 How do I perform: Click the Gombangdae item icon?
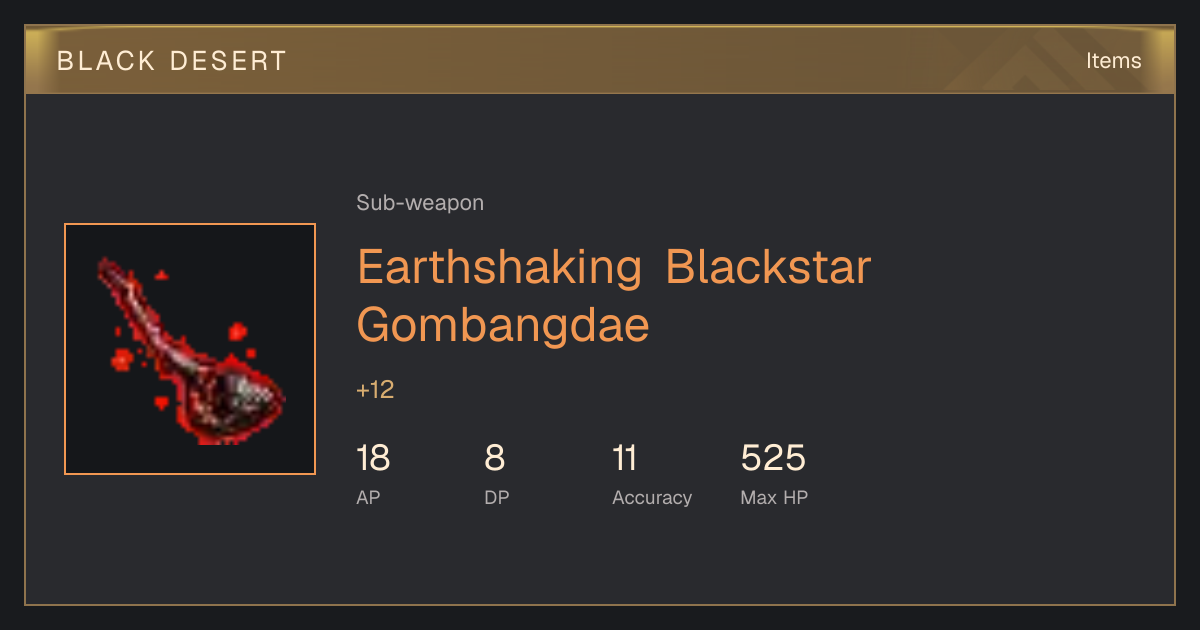[190, 349]
